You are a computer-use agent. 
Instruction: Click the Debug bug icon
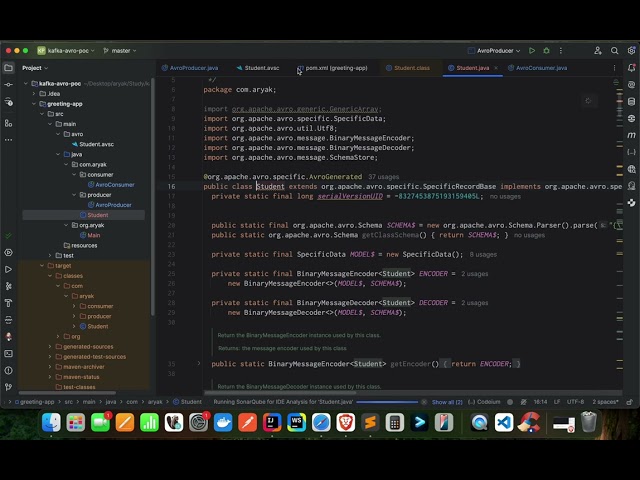tap(545, 50)
